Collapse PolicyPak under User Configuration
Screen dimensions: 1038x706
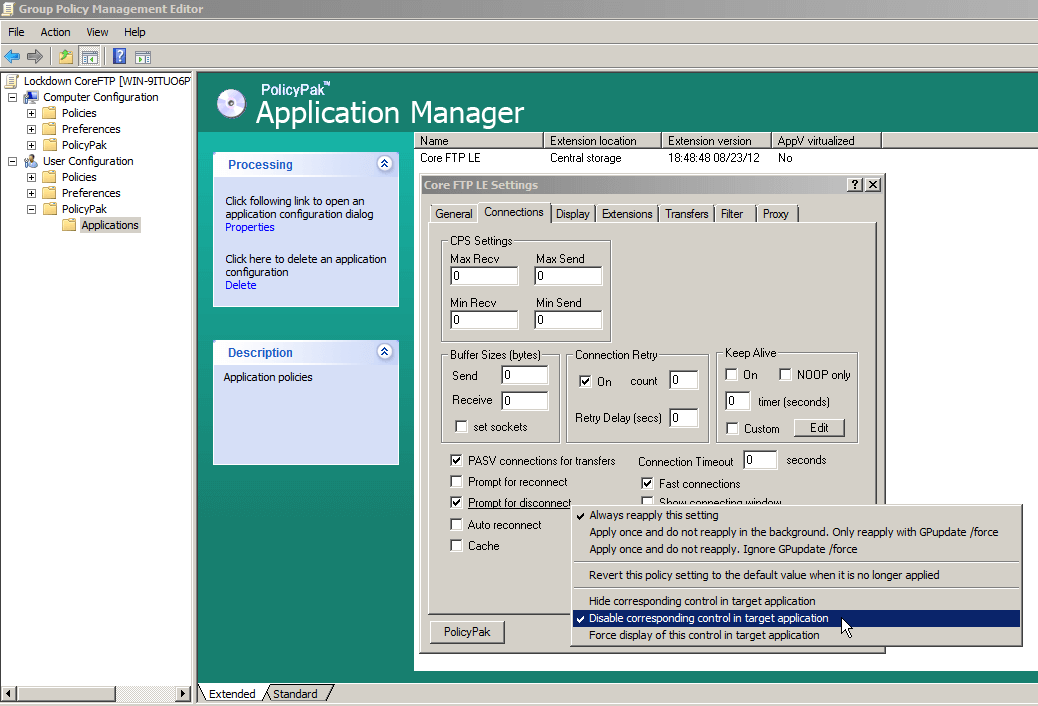pos(31,209)
